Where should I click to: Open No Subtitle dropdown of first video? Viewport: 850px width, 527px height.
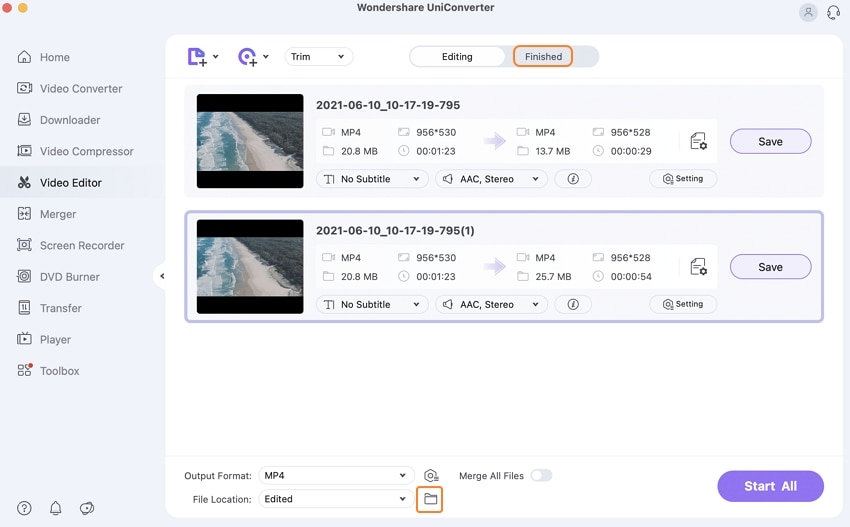click(x=372, y=179)
